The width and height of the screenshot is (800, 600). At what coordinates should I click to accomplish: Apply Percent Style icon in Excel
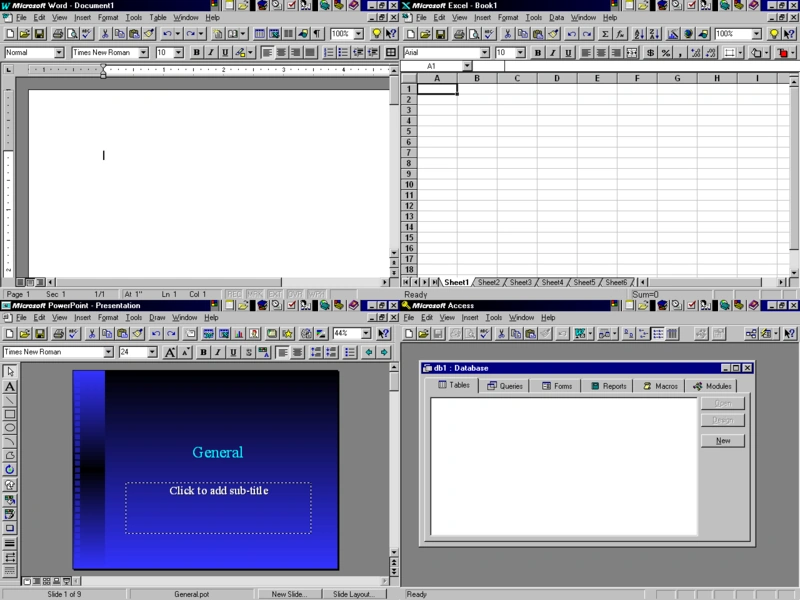click(665, 53)
